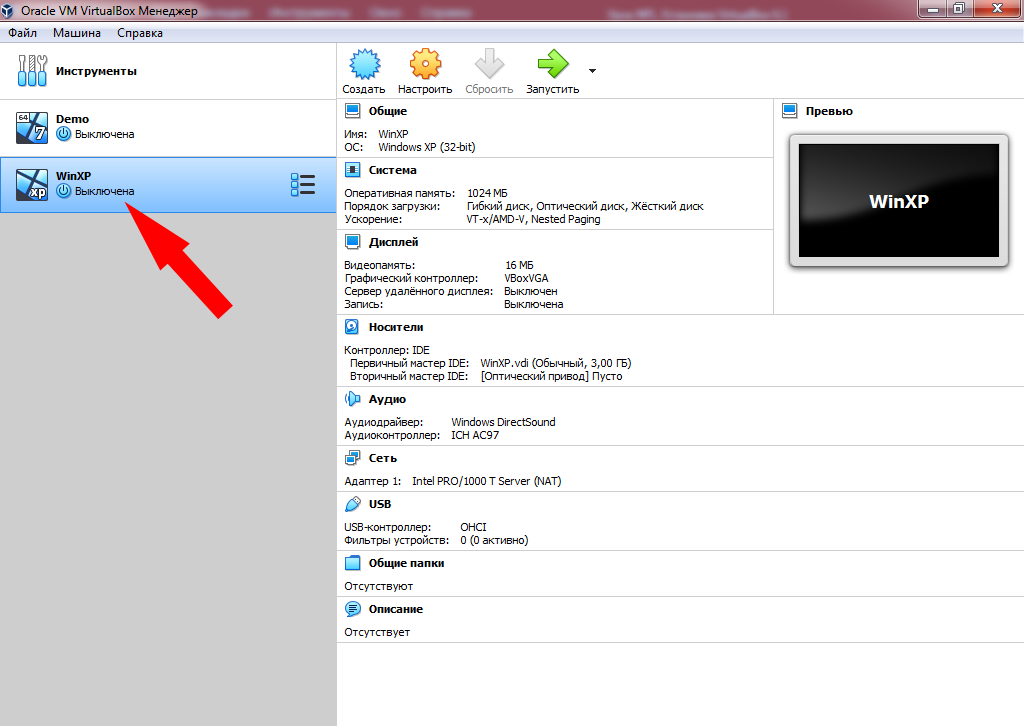The width and height of the screenshot is (1024, 726).
Task: Select the Demo machine name
Action: [x=72, y=119]
